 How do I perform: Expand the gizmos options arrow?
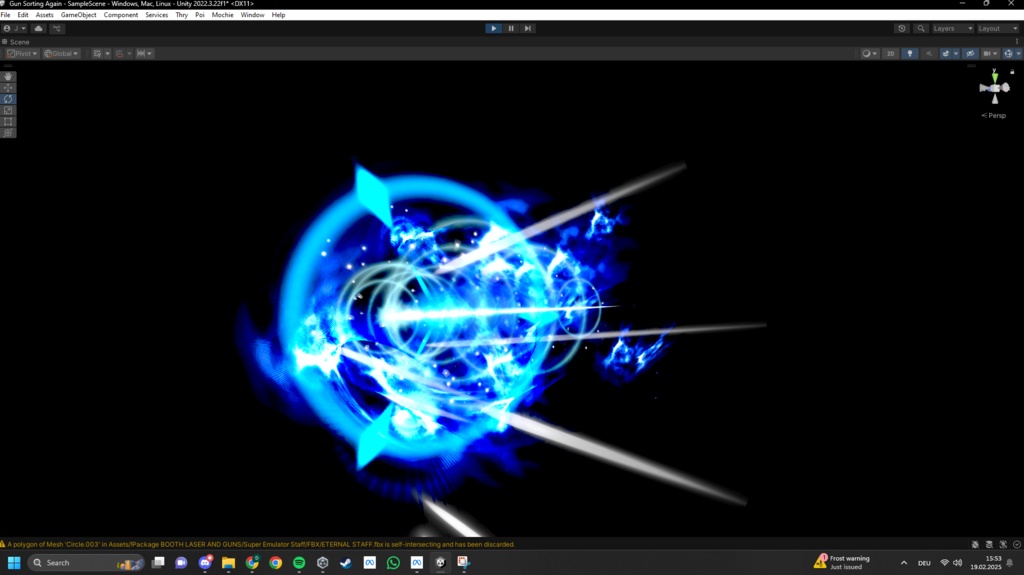[x=1018, y=54]
